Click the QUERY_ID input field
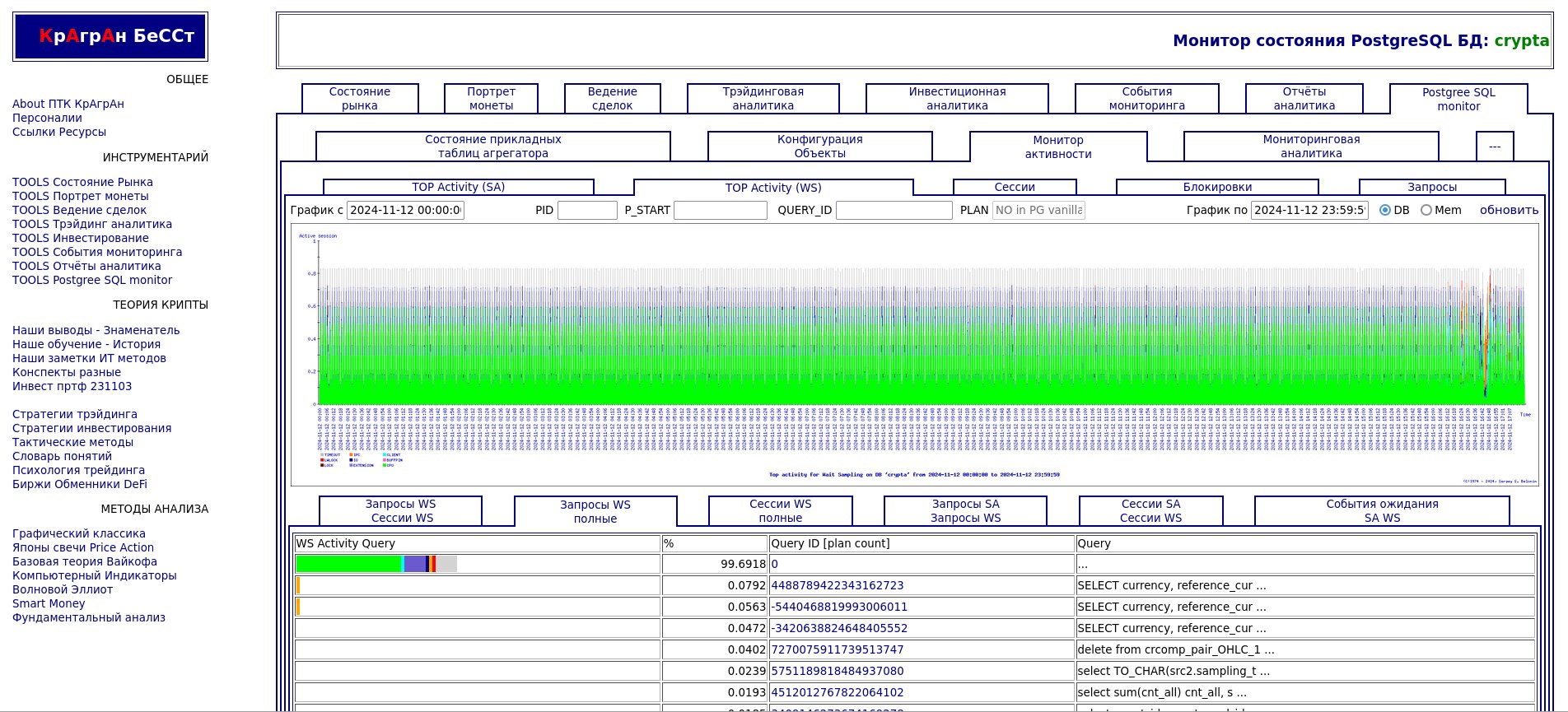The height and width of the screenshot is (712, 1568). pos(894,211)
